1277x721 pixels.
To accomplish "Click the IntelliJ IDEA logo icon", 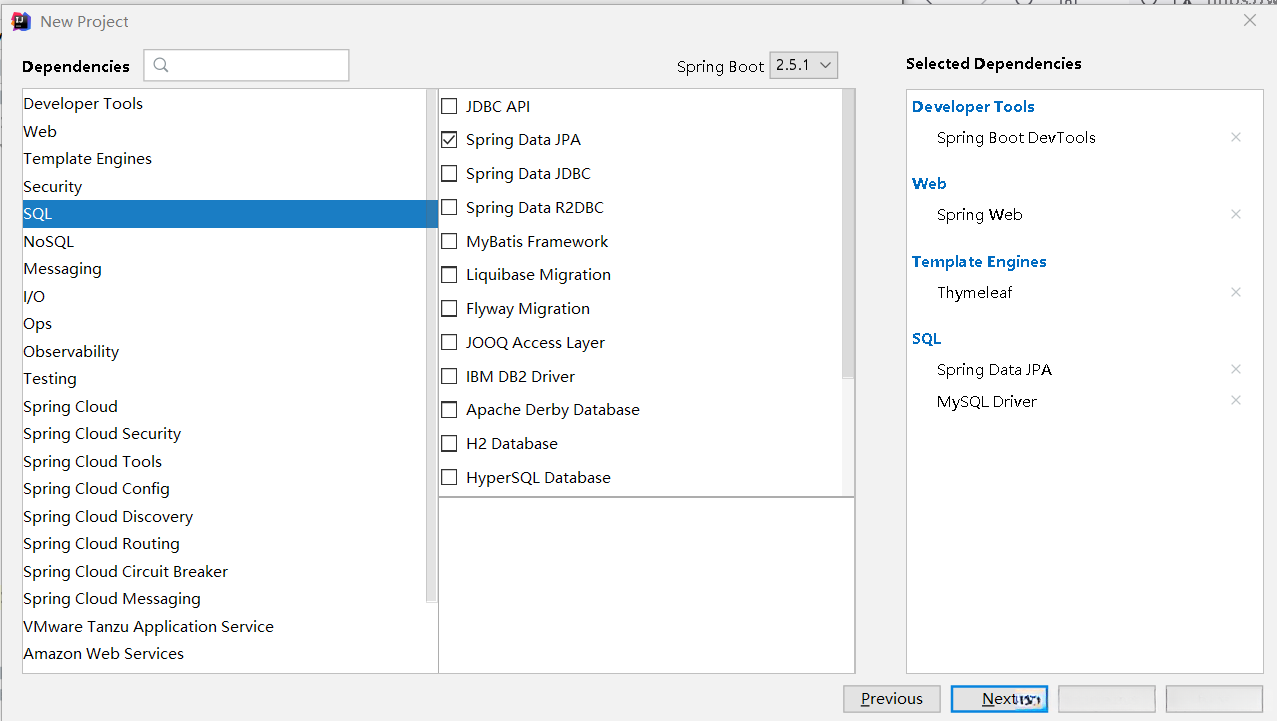I will click(x=21, y=21).
